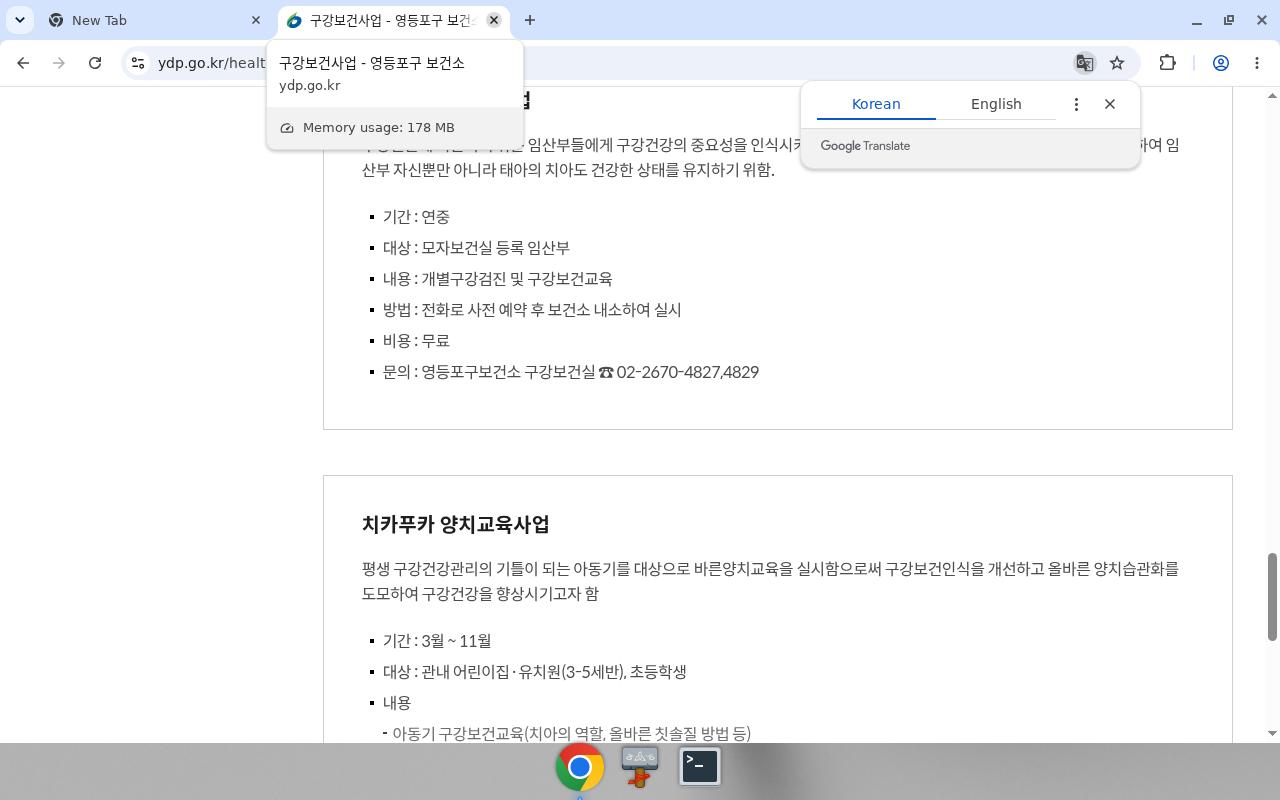The width and height of the screenshot is (1280, 800).
Task: Open the Chrome profile icon
Action: point(1221,63)
